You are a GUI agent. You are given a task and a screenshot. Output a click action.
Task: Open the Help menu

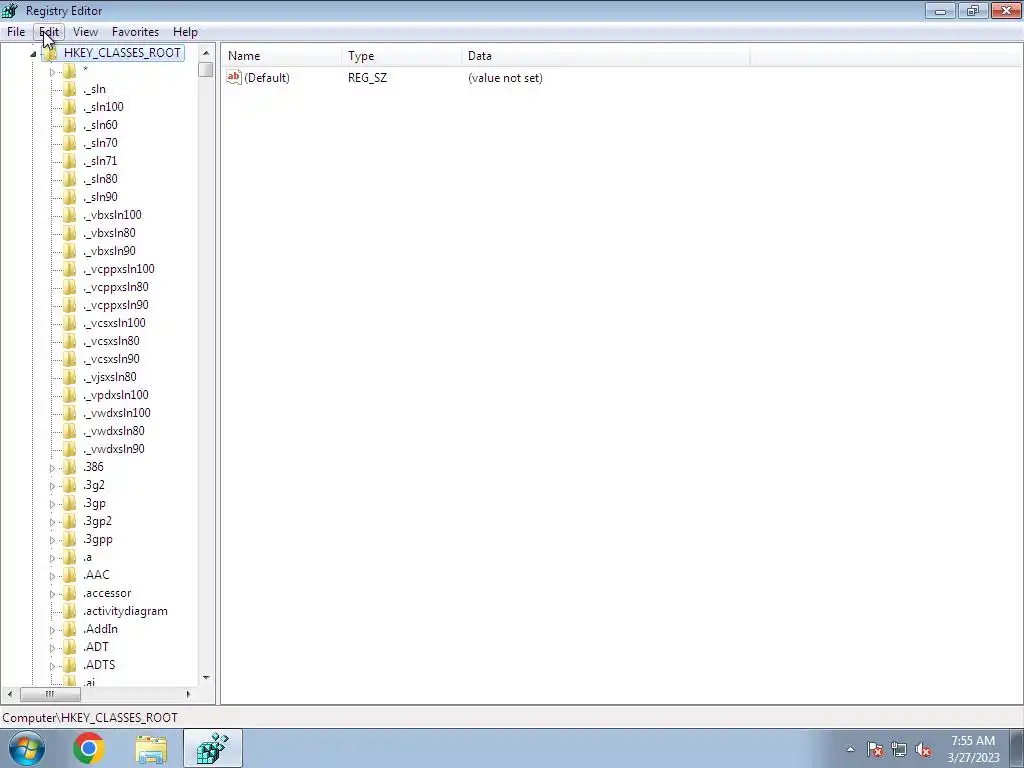pos(185,31)
